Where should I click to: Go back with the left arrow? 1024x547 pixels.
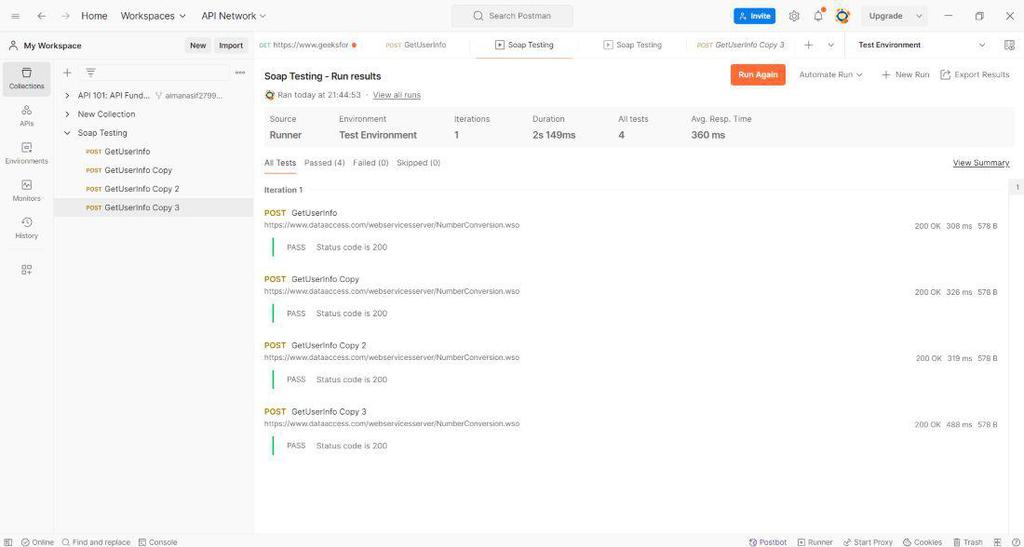(42, 16)
